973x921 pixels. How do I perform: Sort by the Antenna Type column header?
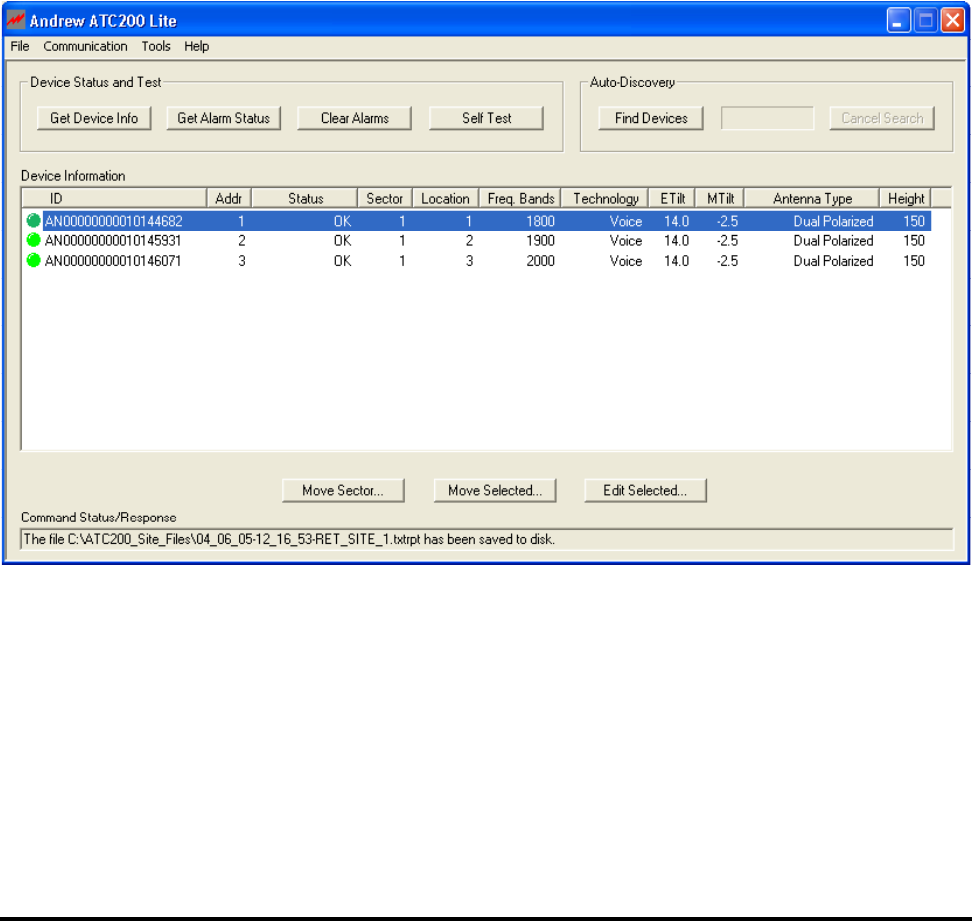point(812,198)
